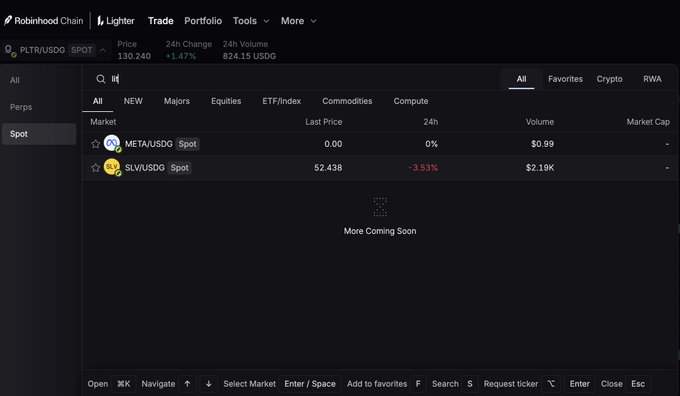Open the Commodities tab
This screenshot has width=680, height=396.
[x=347, y=101]
